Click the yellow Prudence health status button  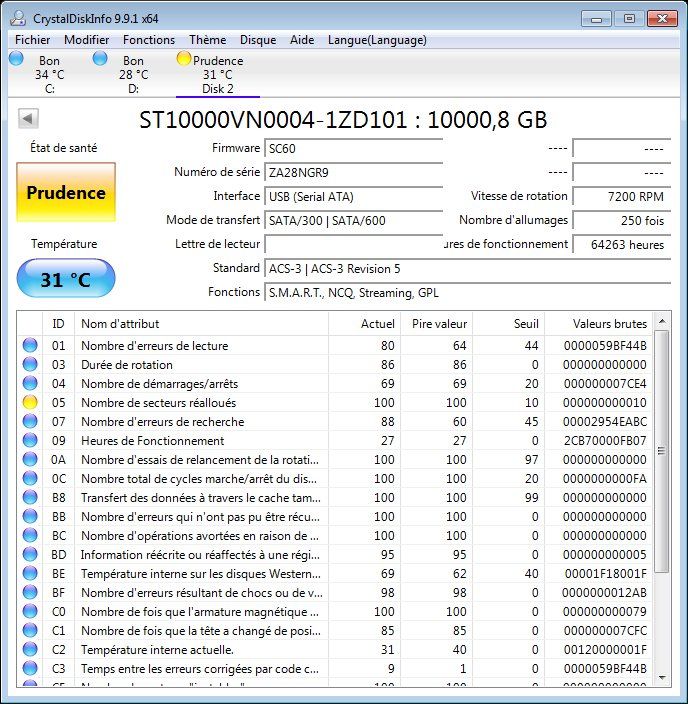pyautogui.click(x=66, y=192)
